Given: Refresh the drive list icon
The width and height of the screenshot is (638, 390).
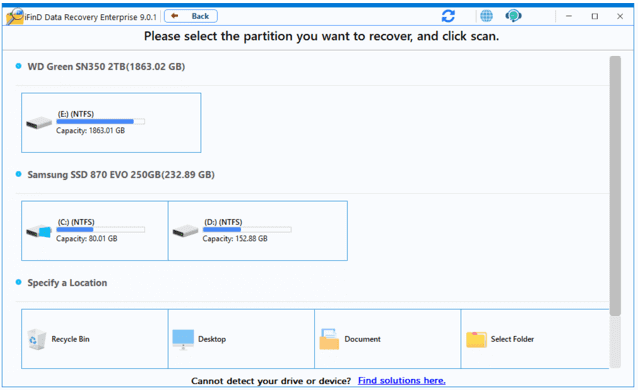Looking at the screenshot, I should tap(448, 16).
